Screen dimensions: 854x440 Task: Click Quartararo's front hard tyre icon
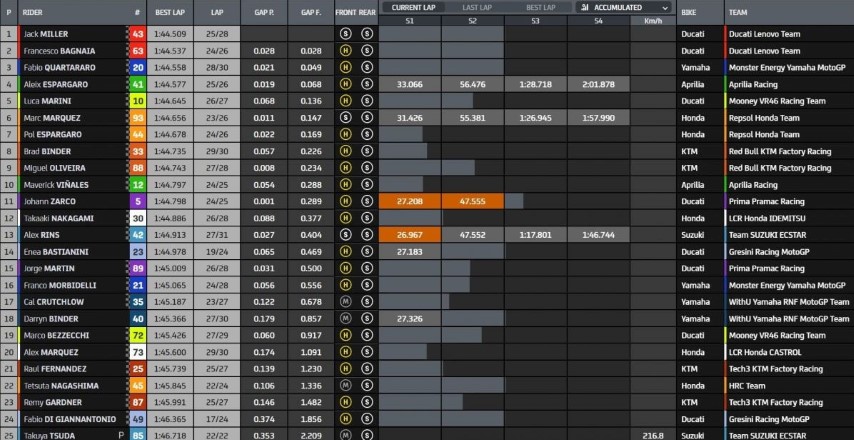tap(345, 68)
